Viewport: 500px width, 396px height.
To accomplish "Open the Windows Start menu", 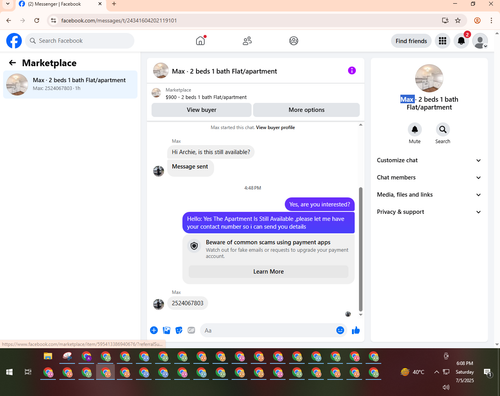I will tap(9, 372).
